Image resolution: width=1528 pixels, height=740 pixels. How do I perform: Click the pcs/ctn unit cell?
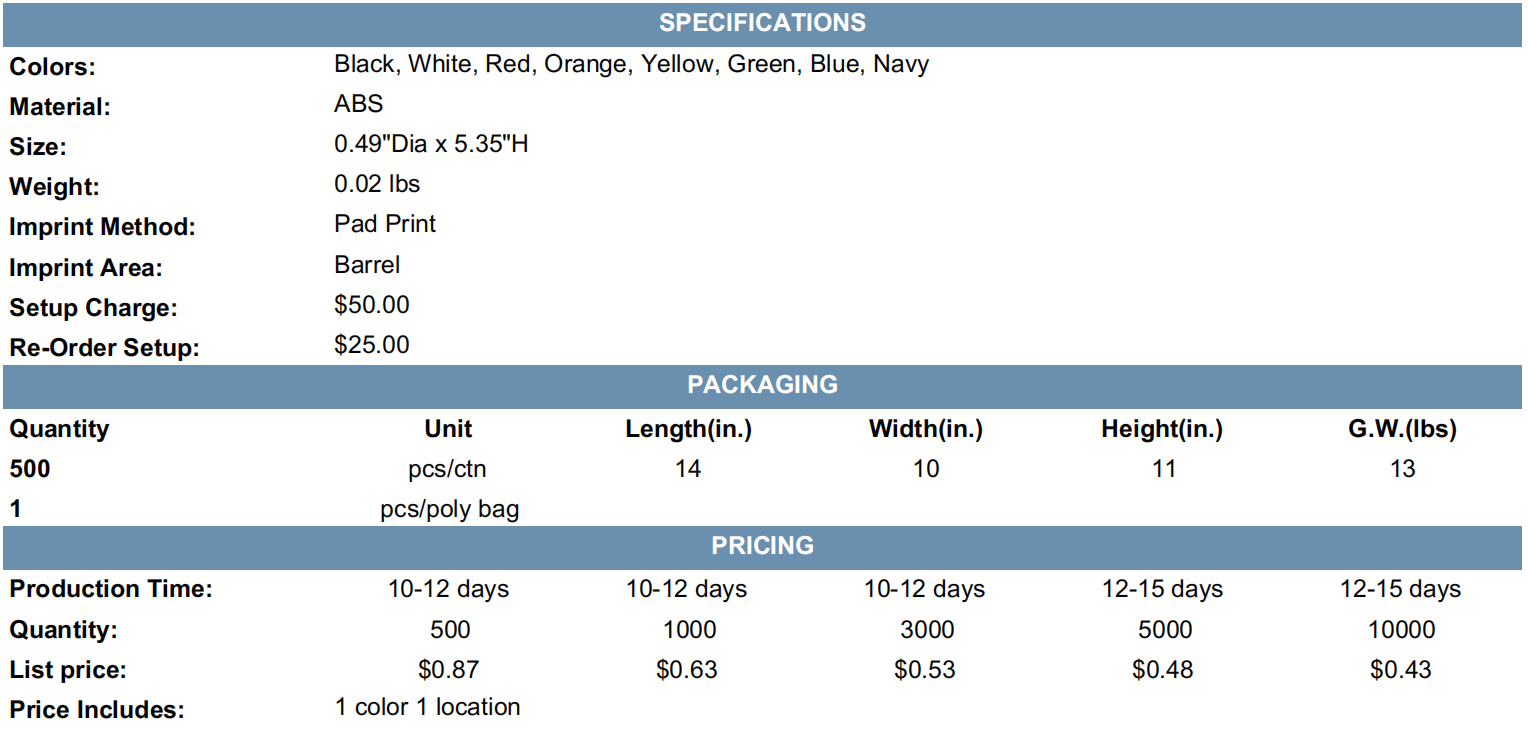[449, 469]
